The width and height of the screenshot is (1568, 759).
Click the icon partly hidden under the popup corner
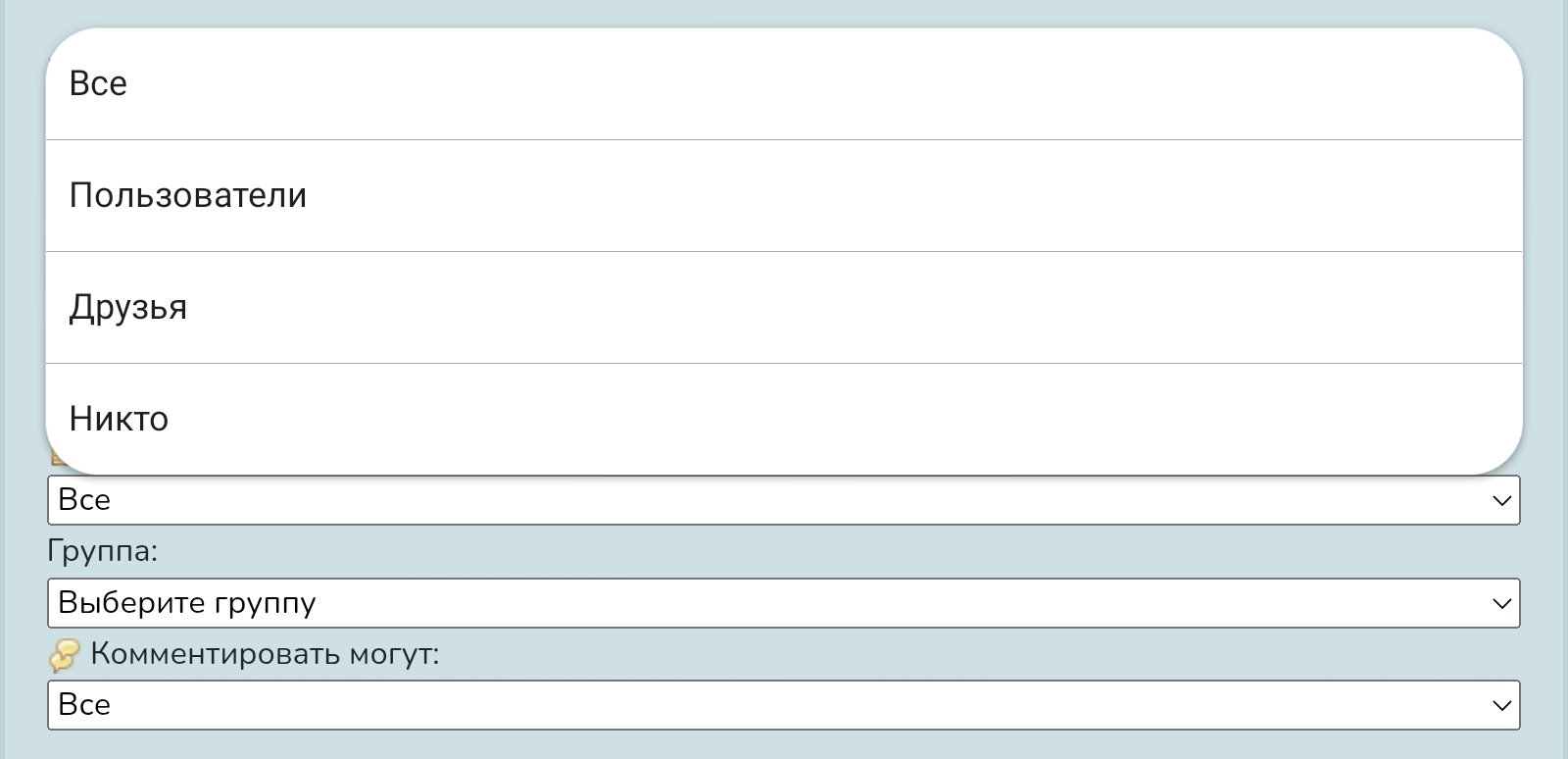click(x=55, y=459)
